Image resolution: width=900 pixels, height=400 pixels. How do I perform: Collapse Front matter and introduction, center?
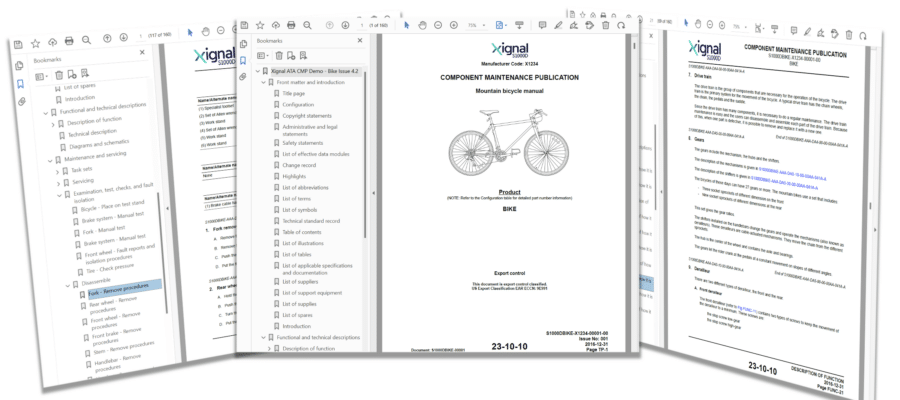pyautogui.click(x=263, y=83)
